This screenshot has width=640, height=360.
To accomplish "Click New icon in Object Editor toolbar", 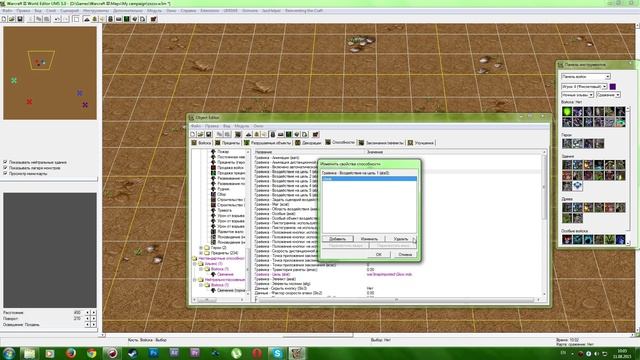I will pyautogui.click(x=193, y=134).
